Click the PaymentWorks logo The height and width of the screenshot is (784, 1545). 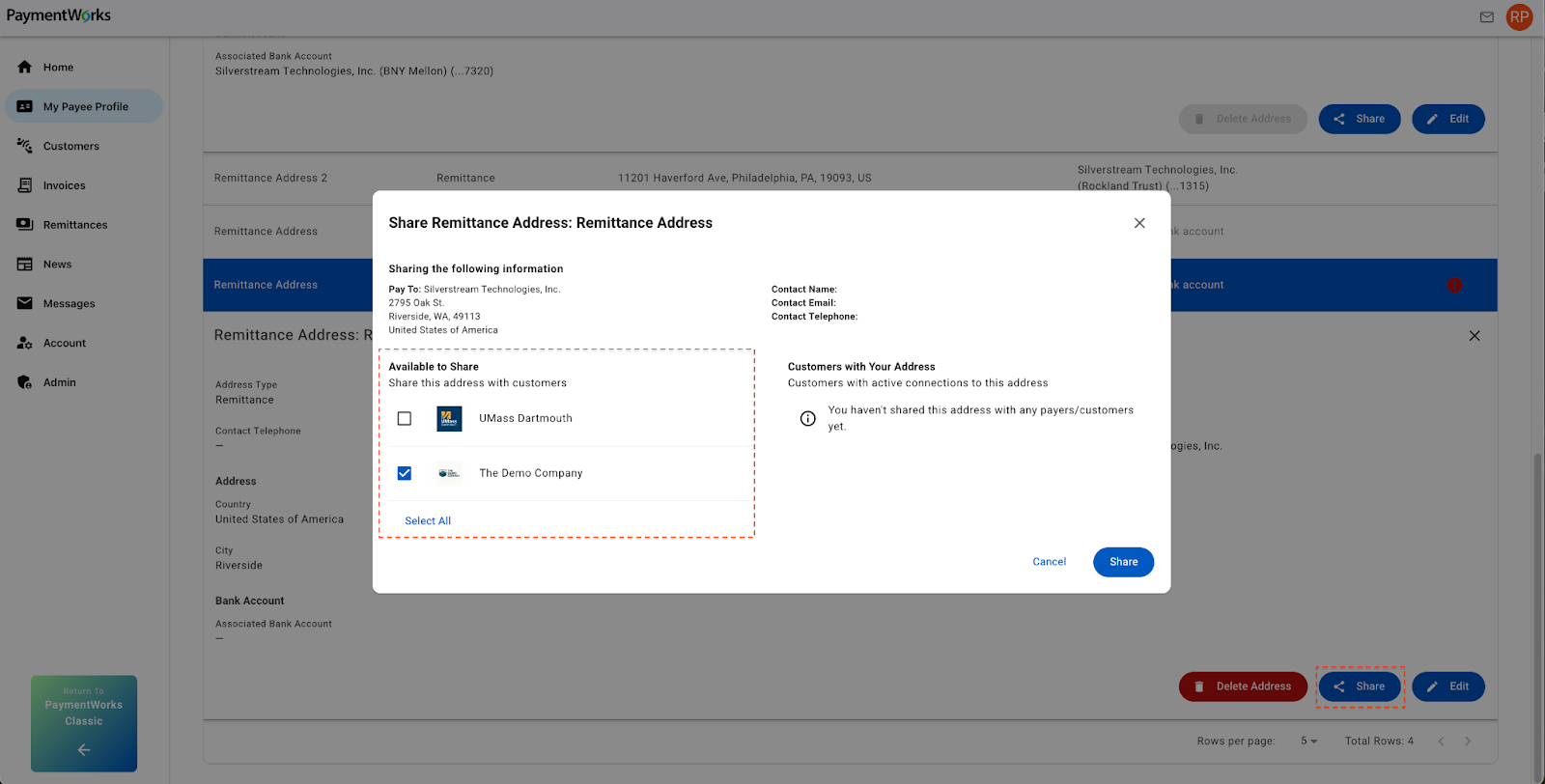(x=59, y=15)
